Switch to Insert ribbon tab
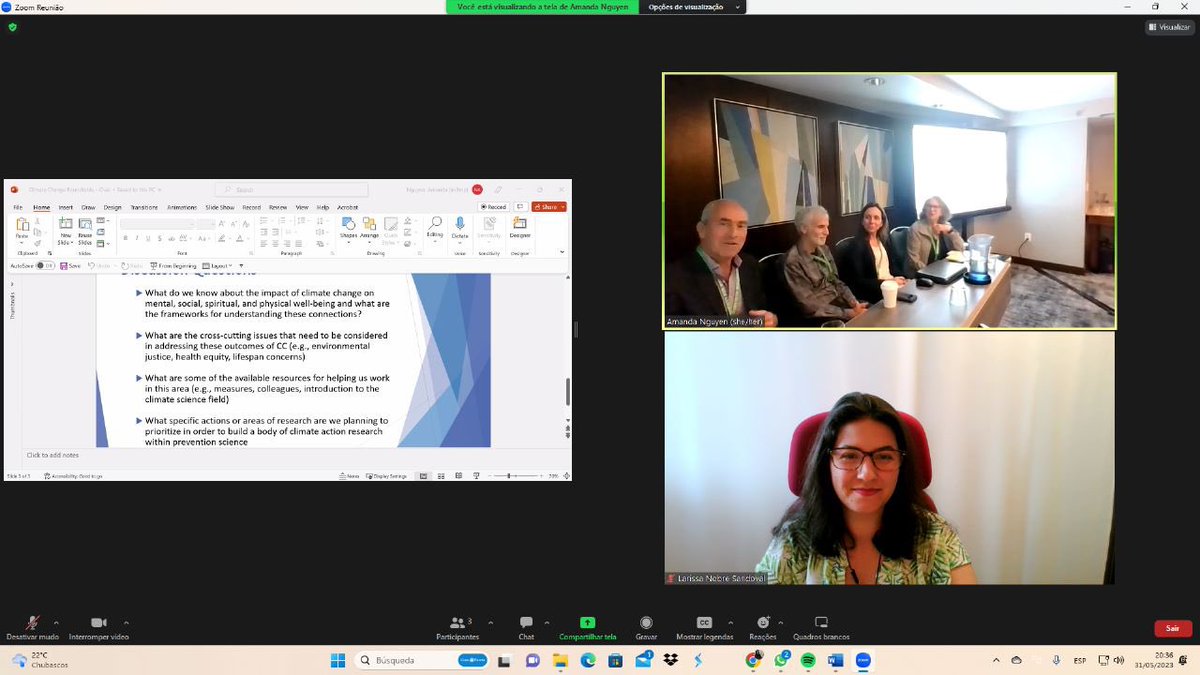Screen dimensions: 1200x675 pyautogui.click(x=66, y=208)
